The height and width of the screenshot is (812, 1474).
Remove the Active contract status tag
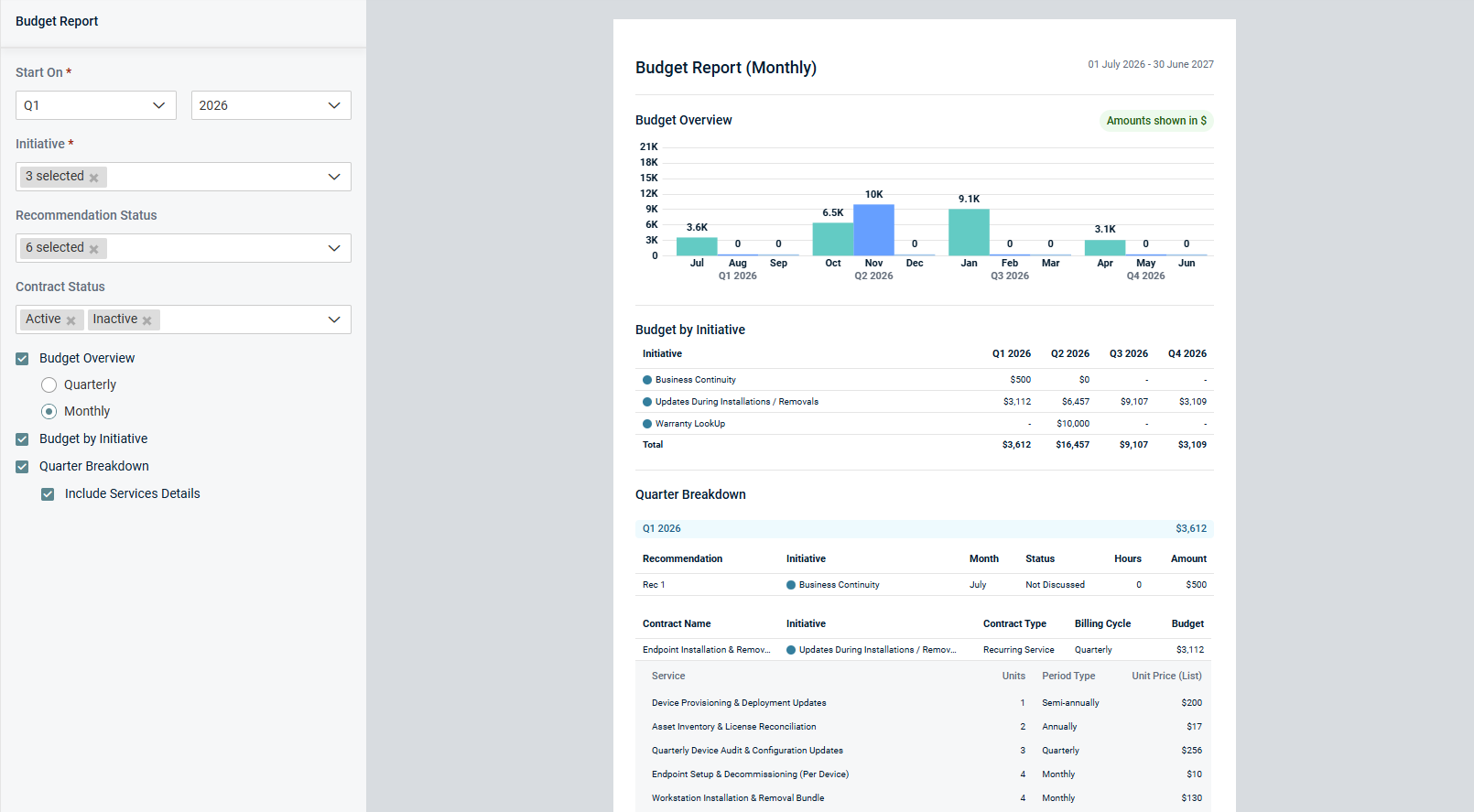(x=70, y=320)
